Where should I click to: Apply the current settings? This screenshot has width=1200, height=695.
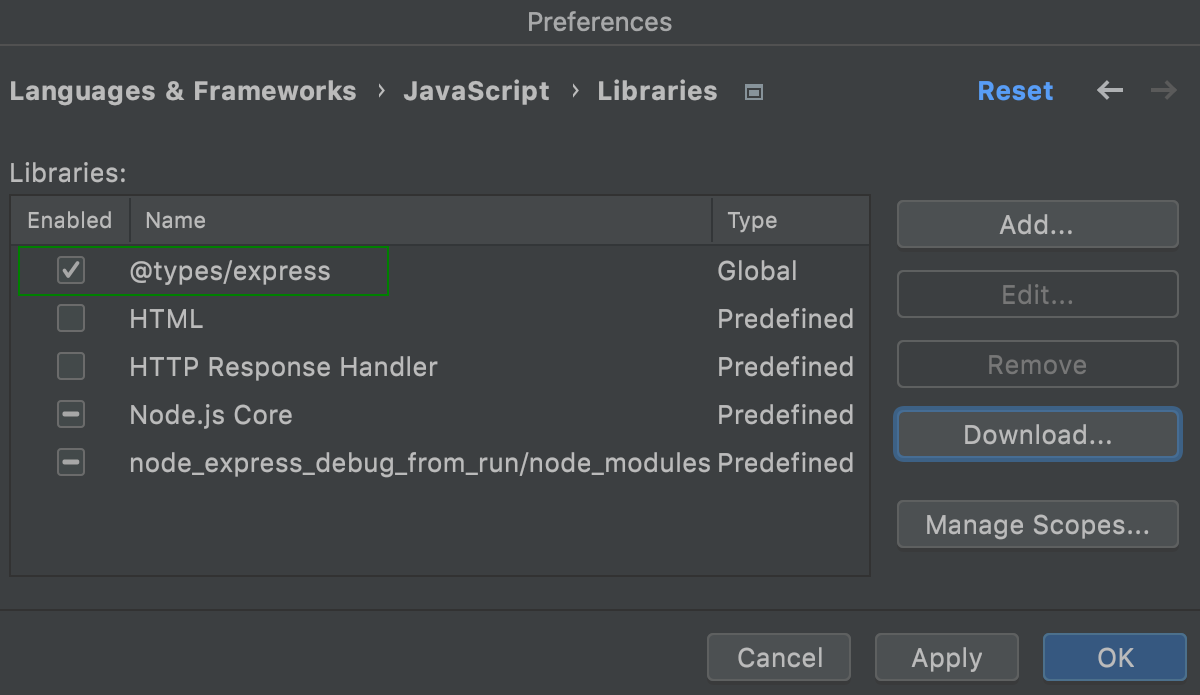click(946, 657)
